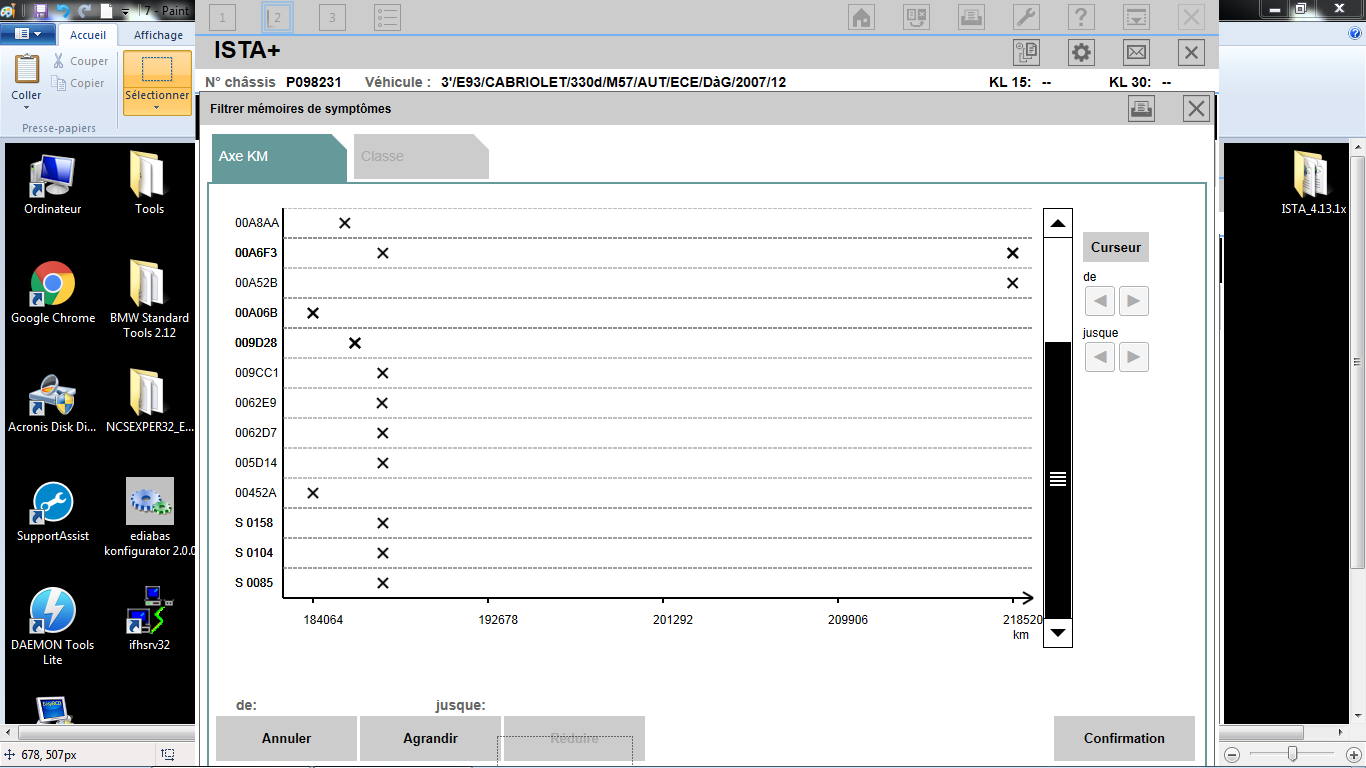
Task: Select the ifhsrv32 desktop icon
Action: 150,619
